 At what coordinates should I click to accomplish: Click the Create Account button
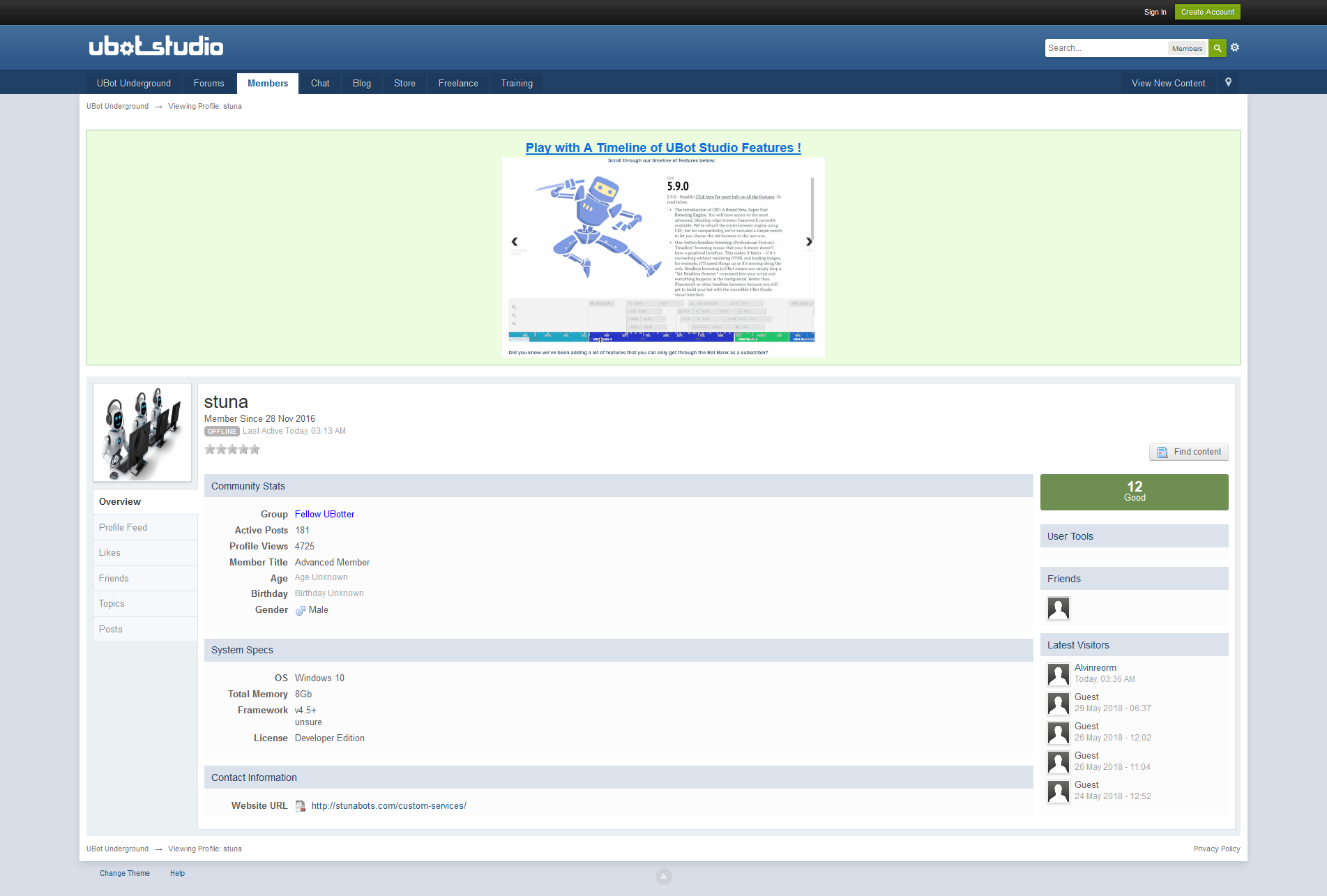tap(1208, 12)
